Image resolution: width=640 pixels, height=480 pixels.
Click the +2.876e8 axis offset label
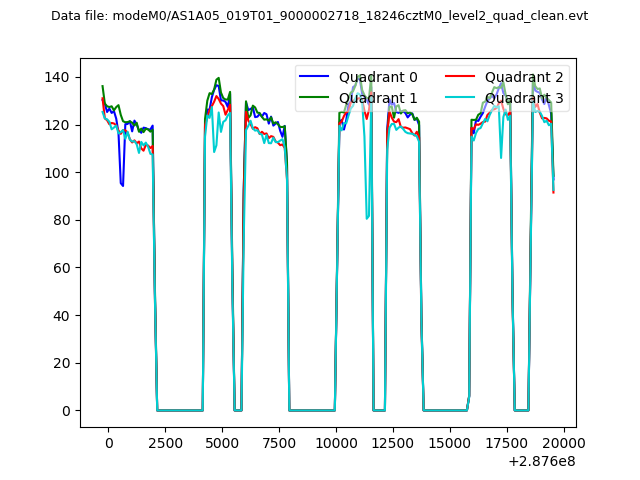(542, 461)
